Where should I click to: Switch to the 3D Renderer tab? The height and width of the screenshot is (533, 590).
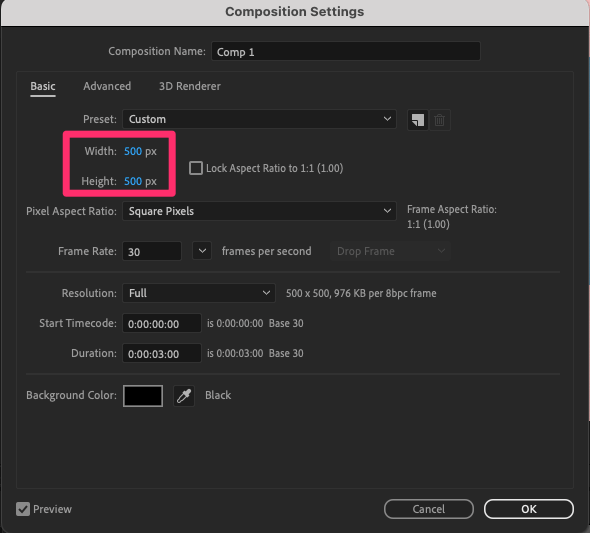tap(190, 86)
